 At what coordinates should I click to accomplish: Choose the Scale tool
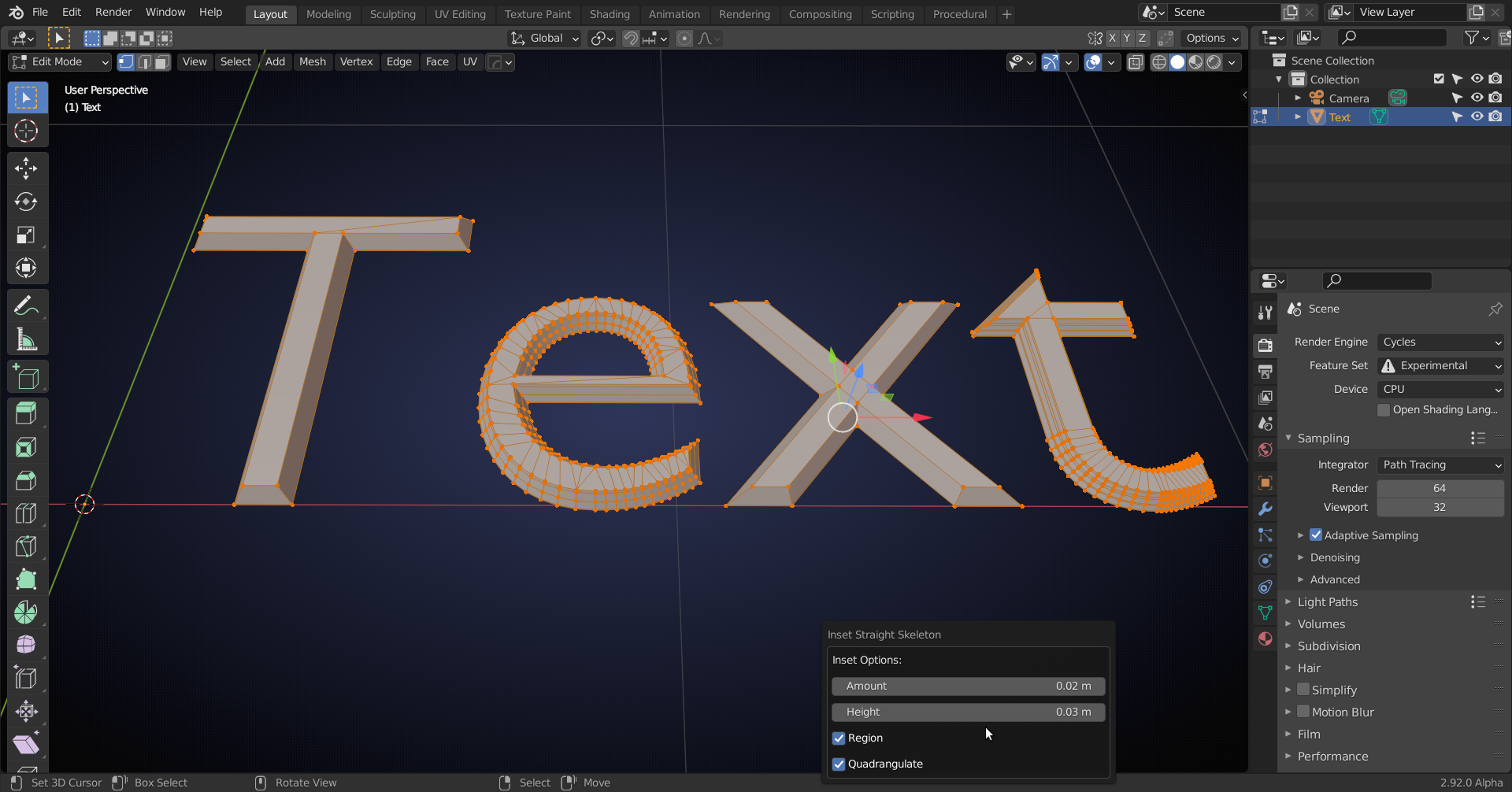(26, 235)
